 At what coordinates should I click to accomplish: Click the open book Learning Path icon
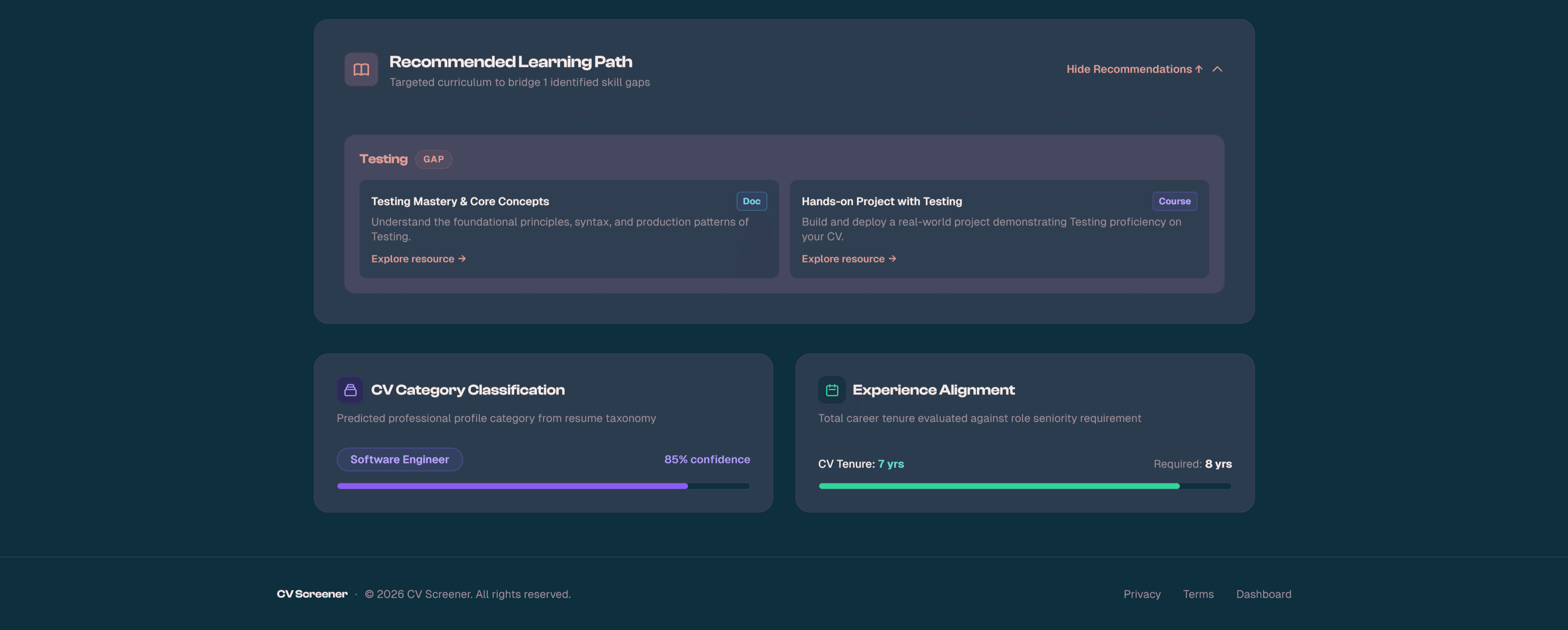click(361, 69)
